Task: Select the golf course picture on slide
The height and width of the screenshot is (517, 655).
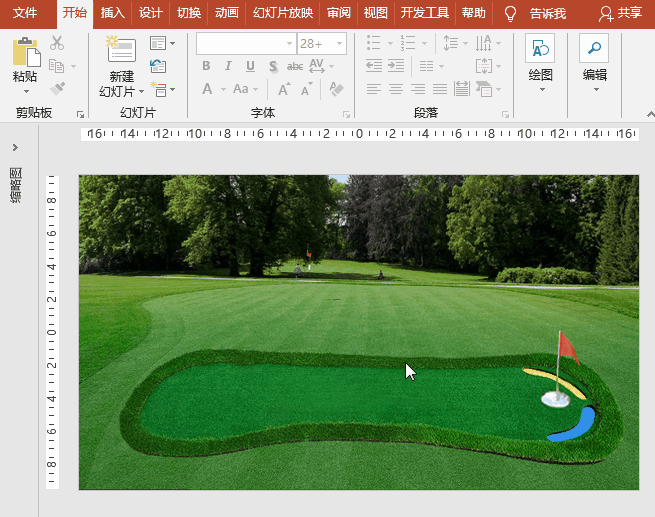Action: (x=359, y=332)
